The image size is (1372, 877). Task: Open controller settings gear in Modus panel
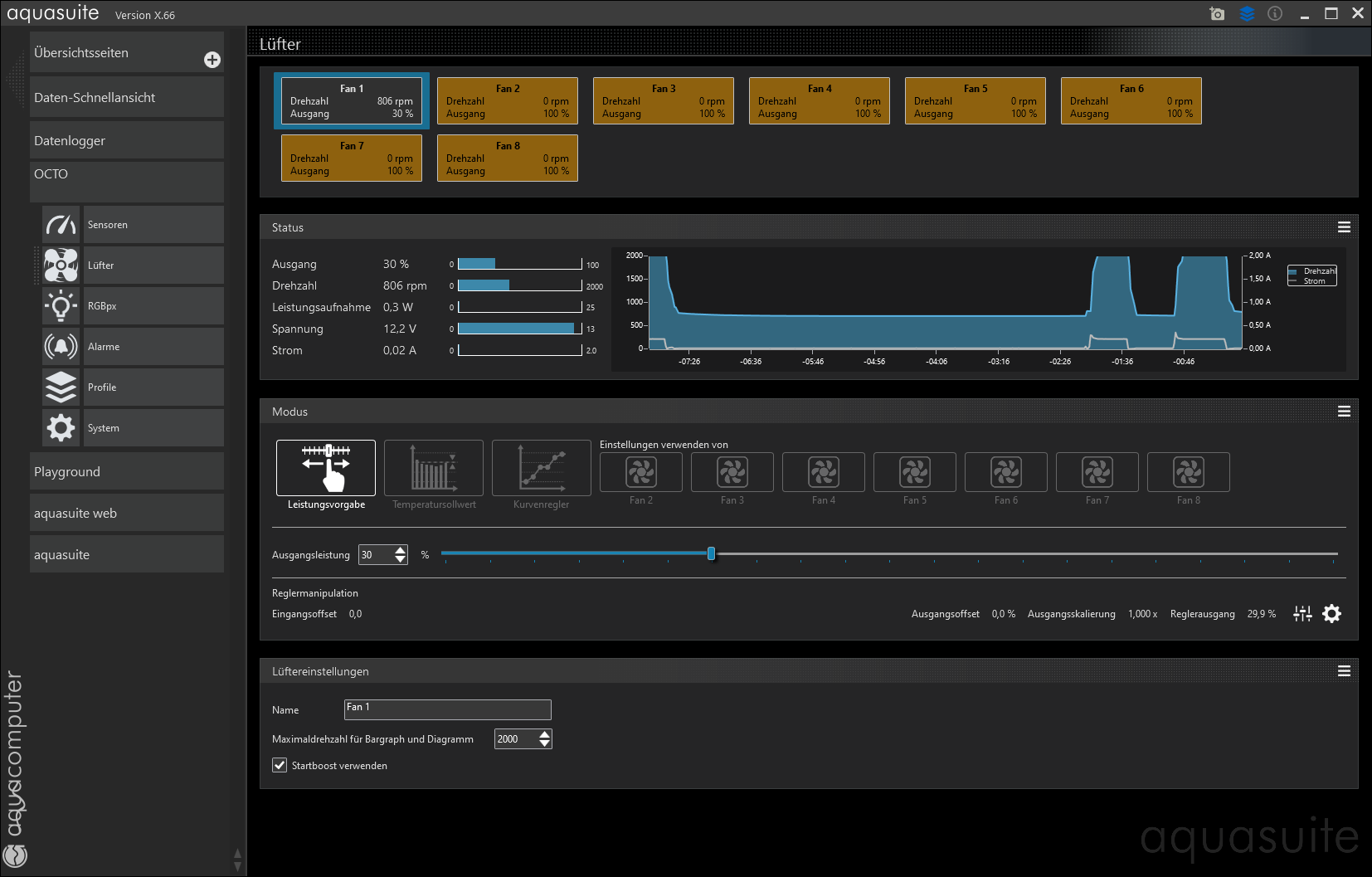(x=1331, y=614)
